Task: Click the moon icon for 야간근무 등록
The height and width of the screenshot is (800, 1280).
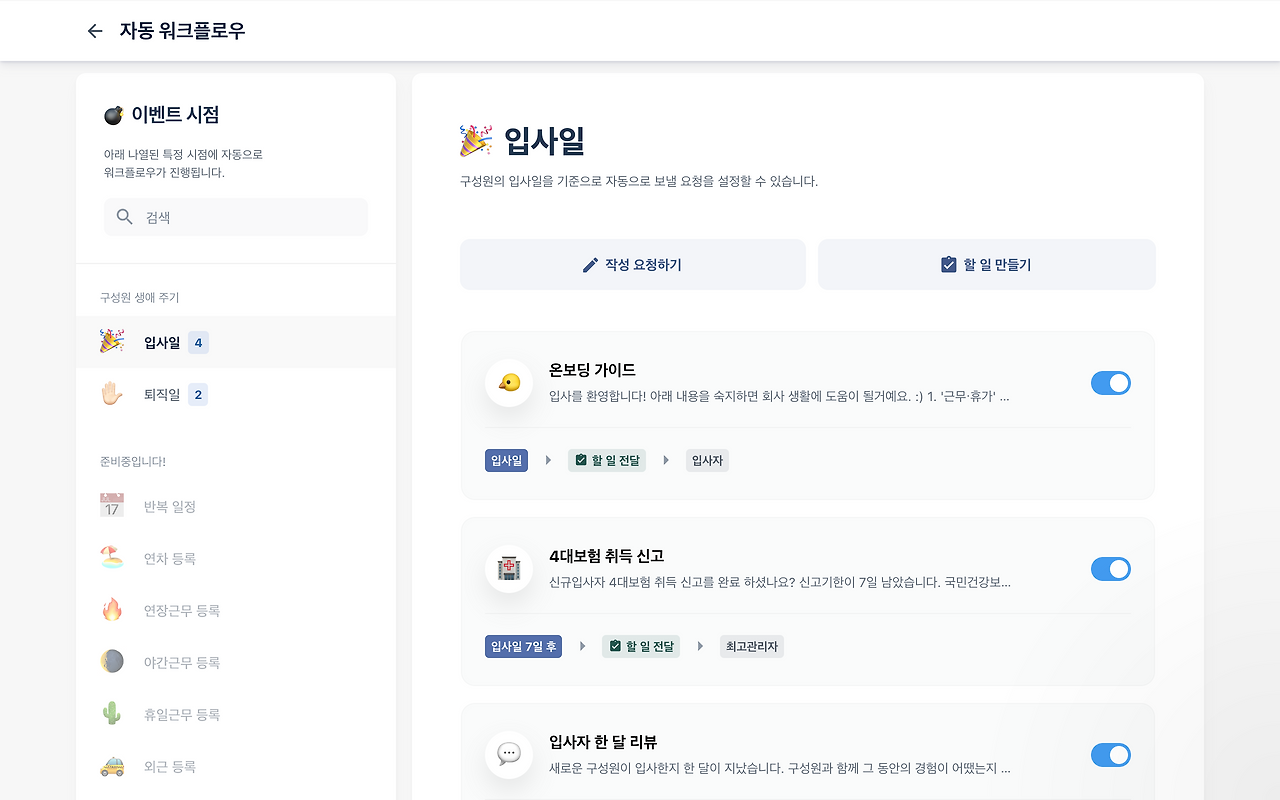Action: point(112,662)
